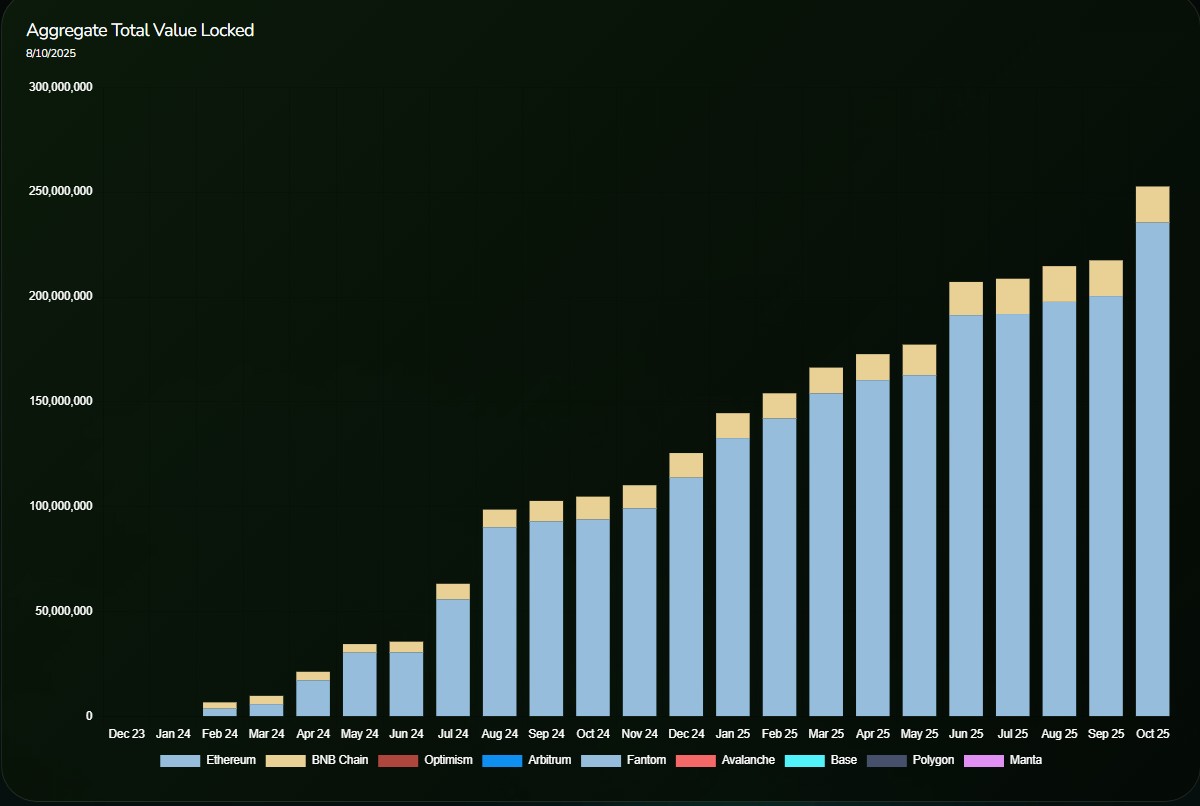The width and height of the screenshot is (1200, 806).
Task: Click the 250,000,000 y-axis label
Action: tap(61, 192)
